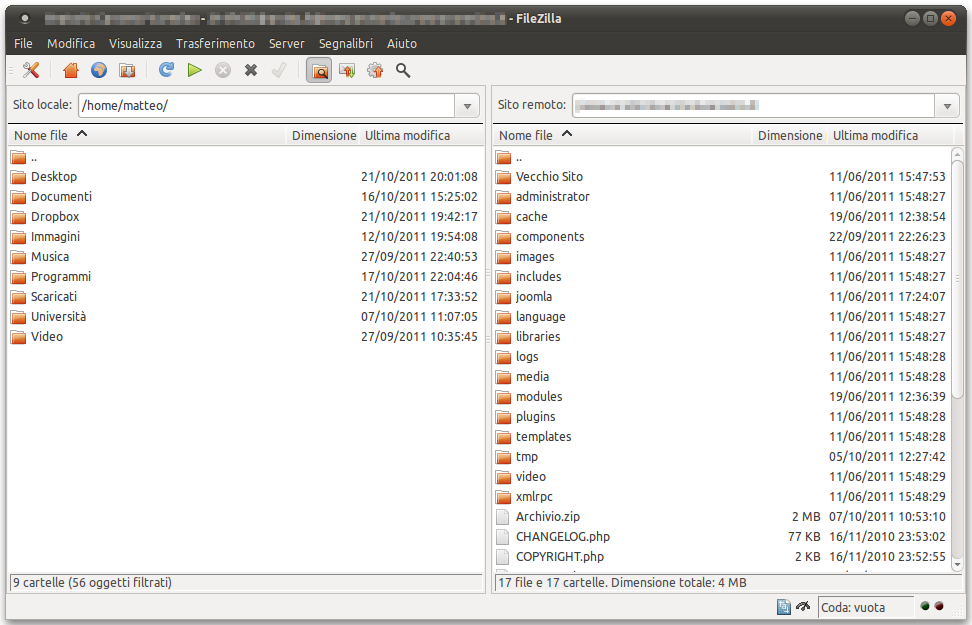Select the local Video folder

pos(245,337)
